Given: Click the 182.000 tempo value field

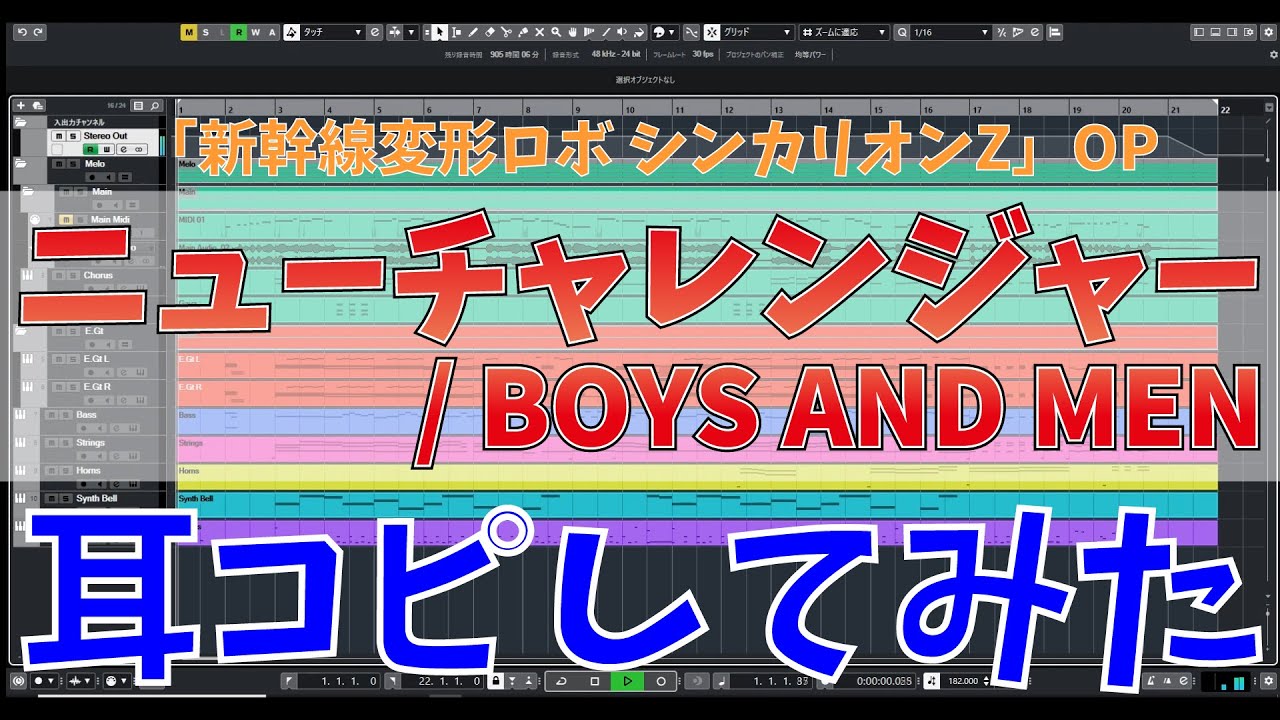Looking at the screenshot, I should tap(962, 681).
